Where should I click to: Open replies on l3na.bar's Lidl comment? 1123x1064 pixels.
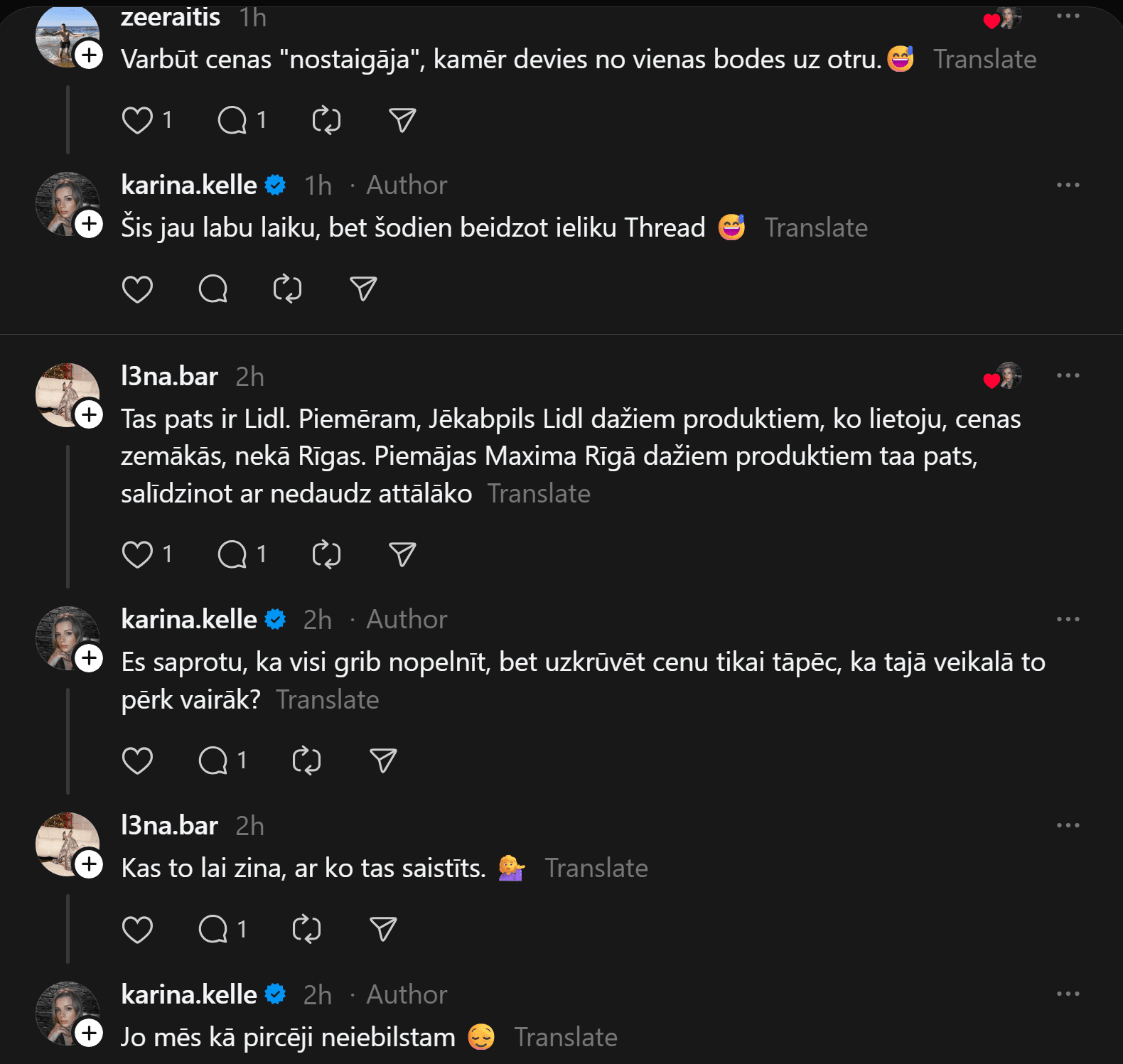tap(232, 554)
